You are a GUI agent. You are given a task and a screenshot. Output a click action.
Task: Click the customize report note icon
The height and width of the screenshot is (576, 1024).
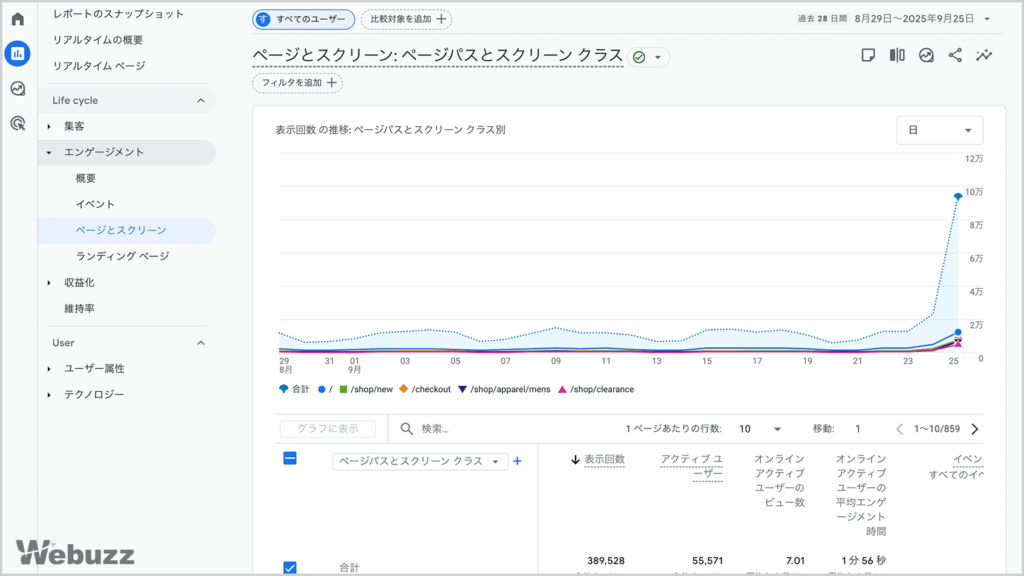pyautogui.click(x=868, y=56)
